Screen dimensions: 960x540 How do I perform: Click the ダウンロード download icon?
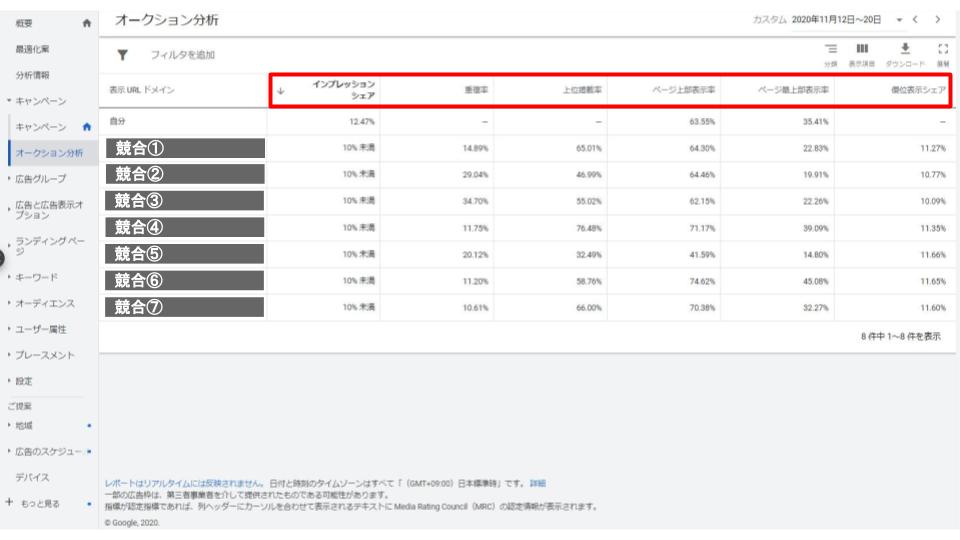click(905, 48)
